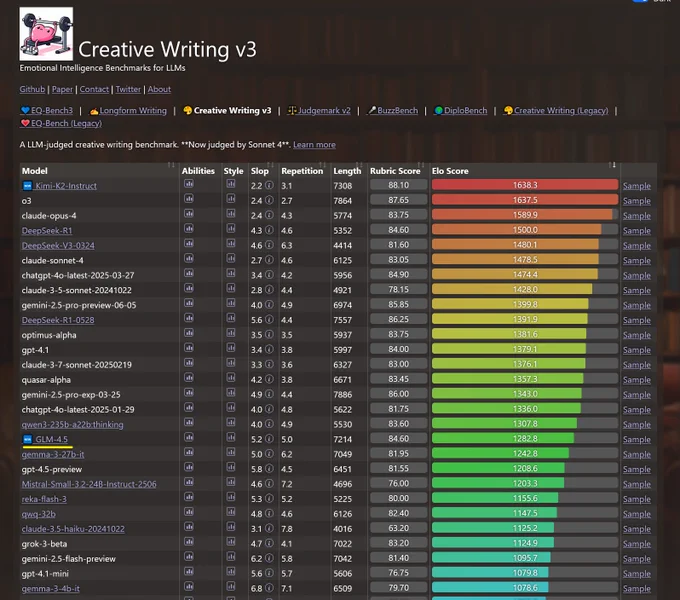
Task: Open Abilities chart icon for claude-sonnet-4
Action: (189, 259)
